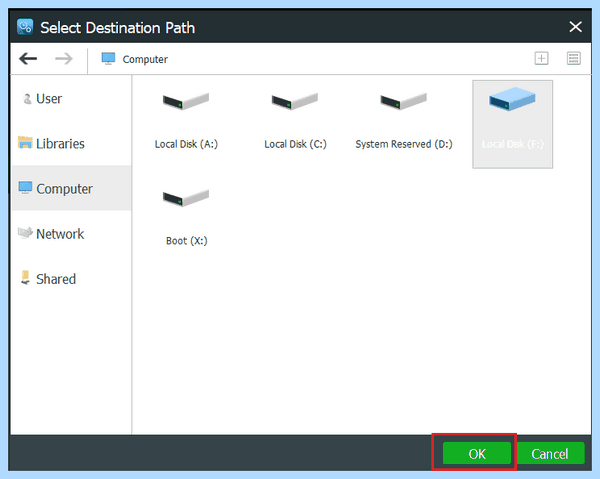Switch to list view icon

[573, 59]
